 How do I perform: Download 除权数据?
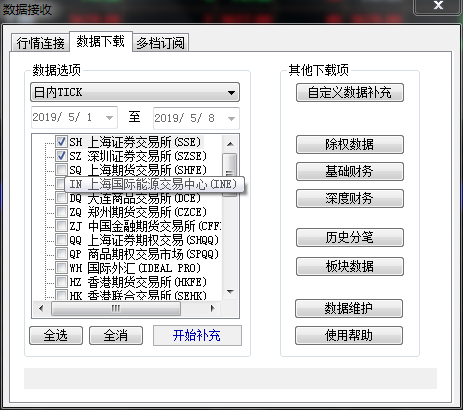(350, 144)
